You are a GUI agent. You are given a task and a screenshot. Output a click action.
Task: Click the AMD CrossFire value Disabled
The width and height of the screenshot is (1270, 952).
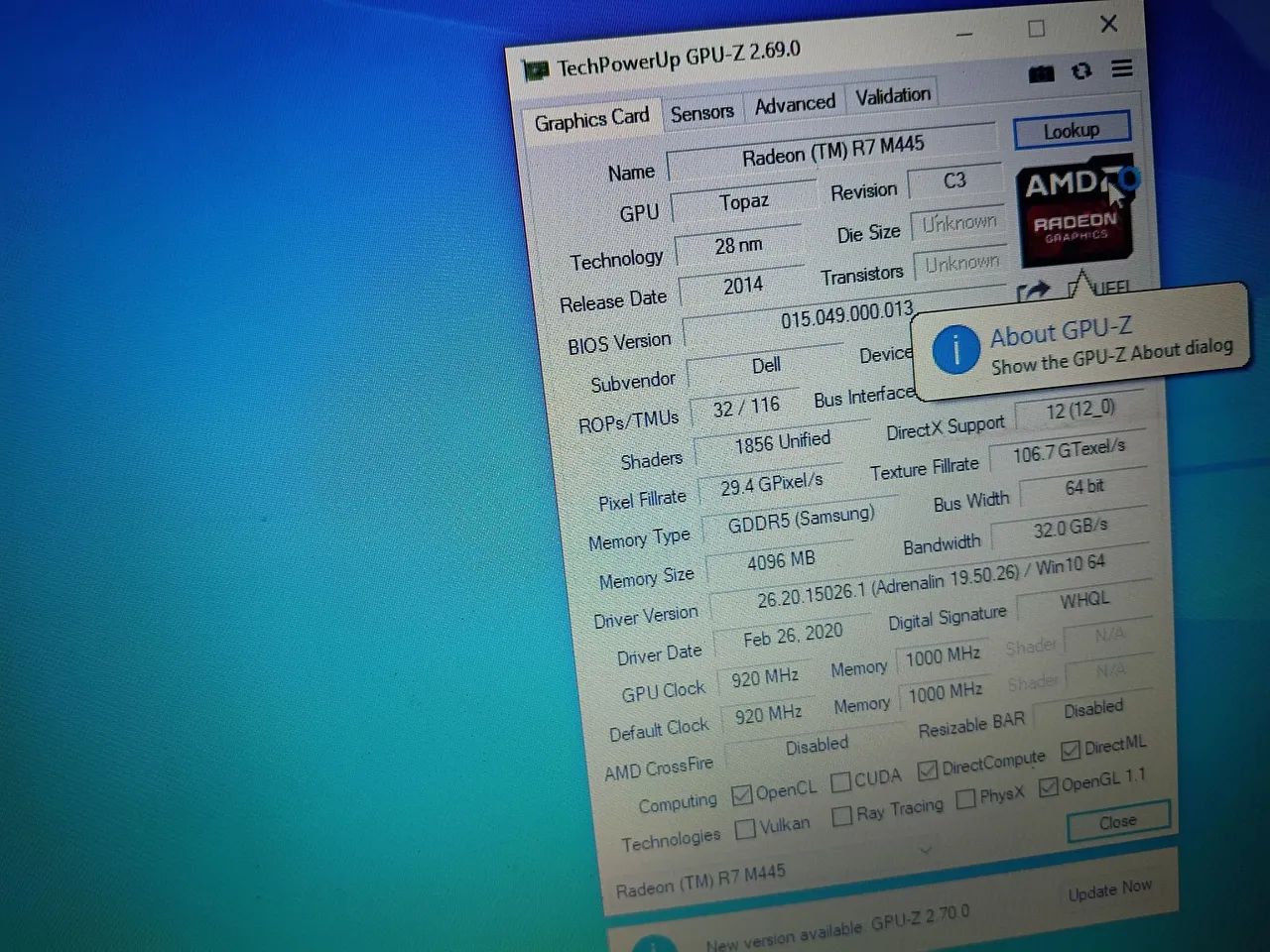[817, 746]
